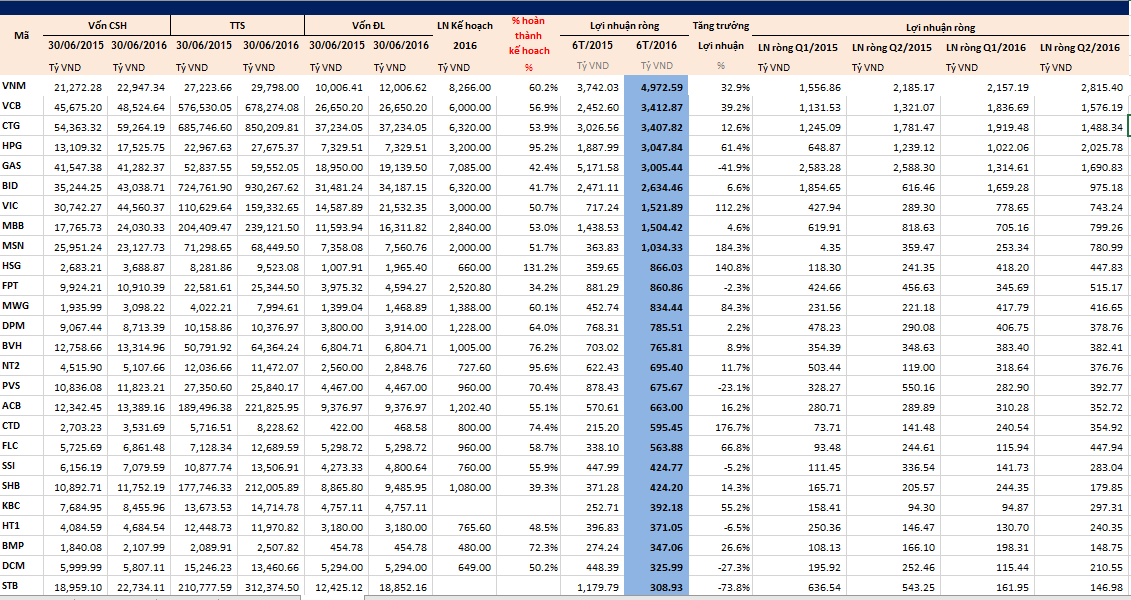Select the '6T/2015' column header
The height and width of the screenshot is (600, 1131).
(x=591, y=45)
